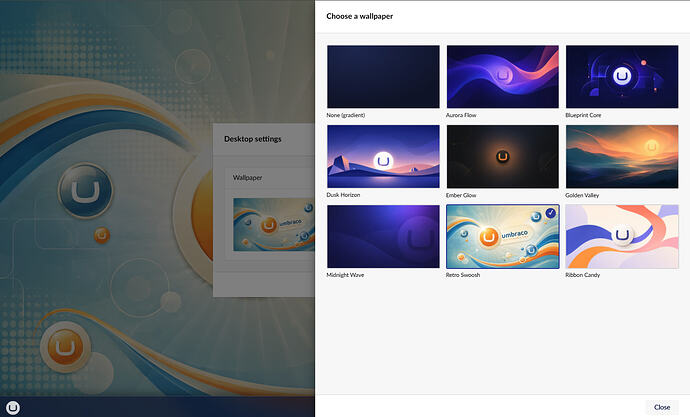Click the 'Midnight Wave' label text
This screenshot has height=417, width=690.
click(x=345, y=275)
